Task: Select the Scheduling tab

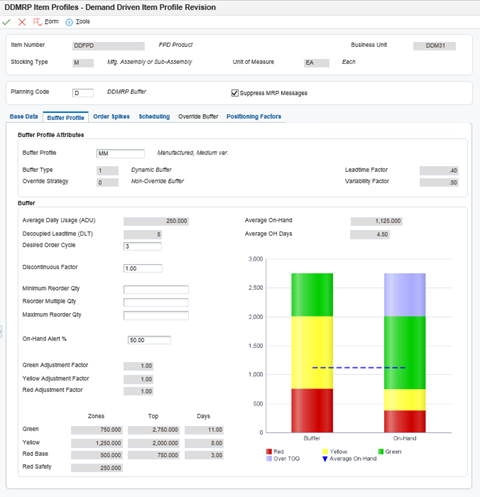Action: pyautogui.click(x=154, y=116)
